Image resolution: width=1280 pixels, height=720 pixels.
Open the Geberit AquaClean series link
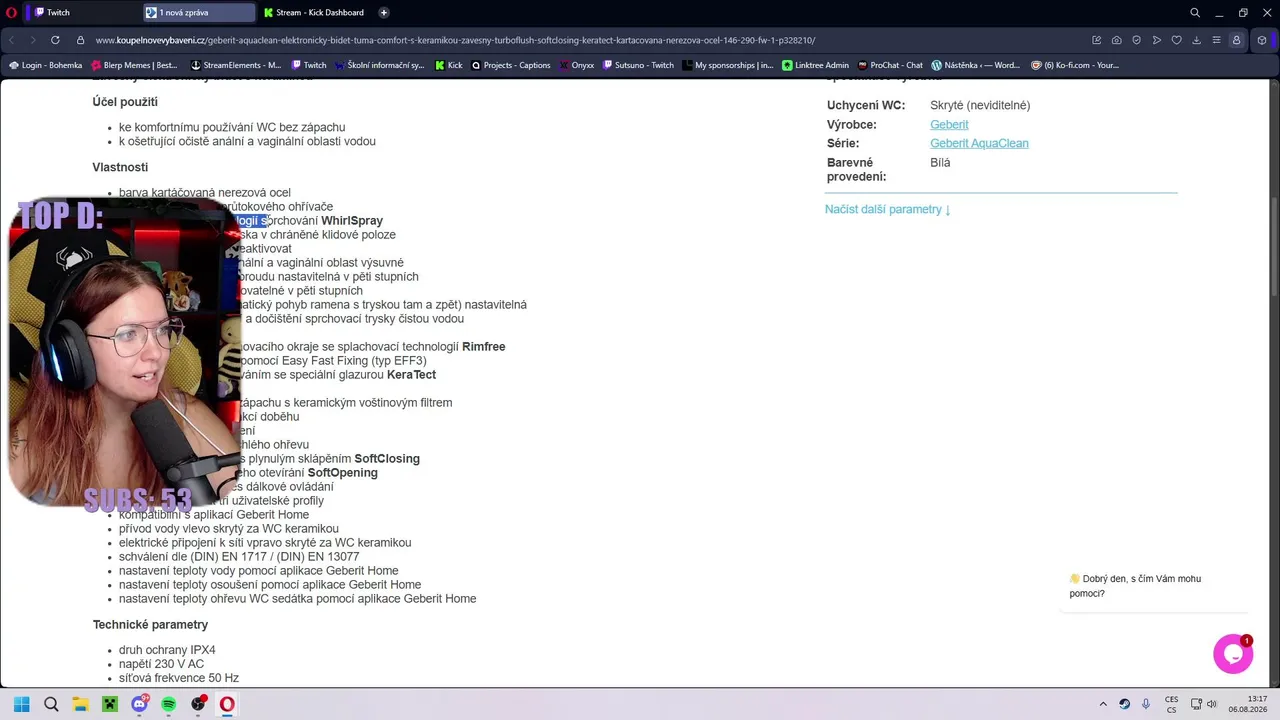click(979, 144)
